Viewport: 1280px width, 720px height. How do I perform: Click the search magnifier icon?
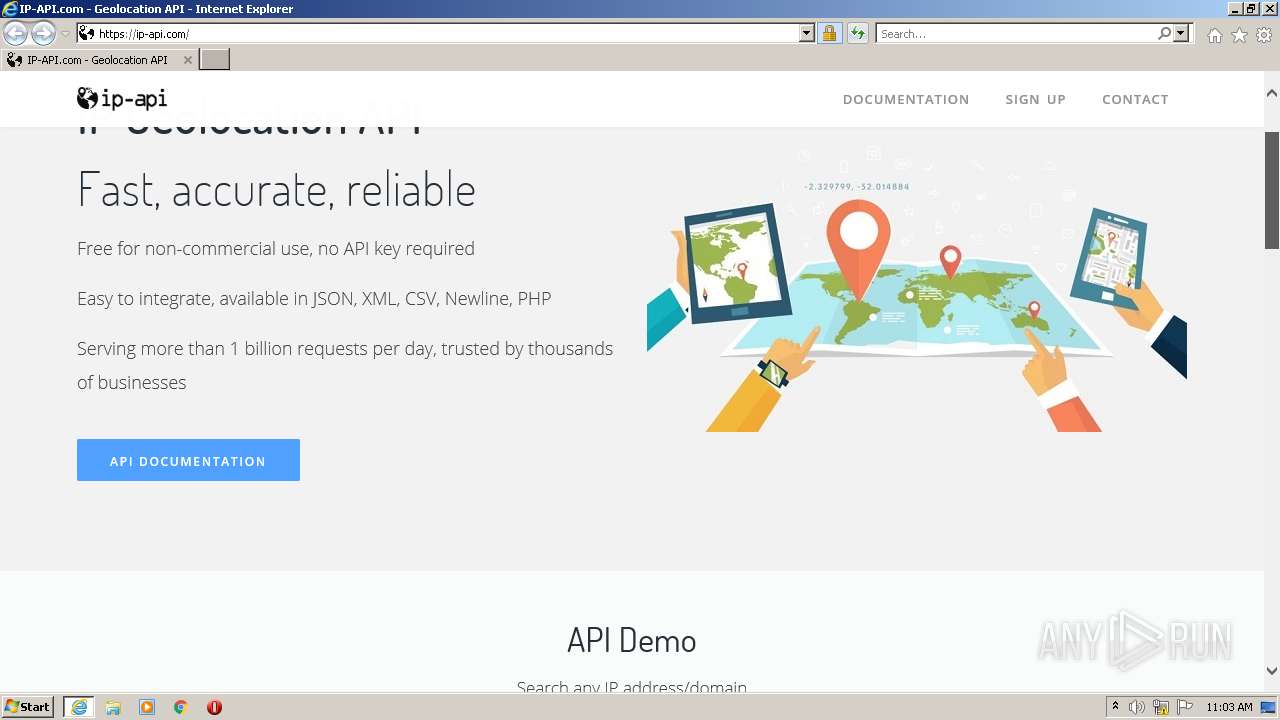pos(1164,34)
